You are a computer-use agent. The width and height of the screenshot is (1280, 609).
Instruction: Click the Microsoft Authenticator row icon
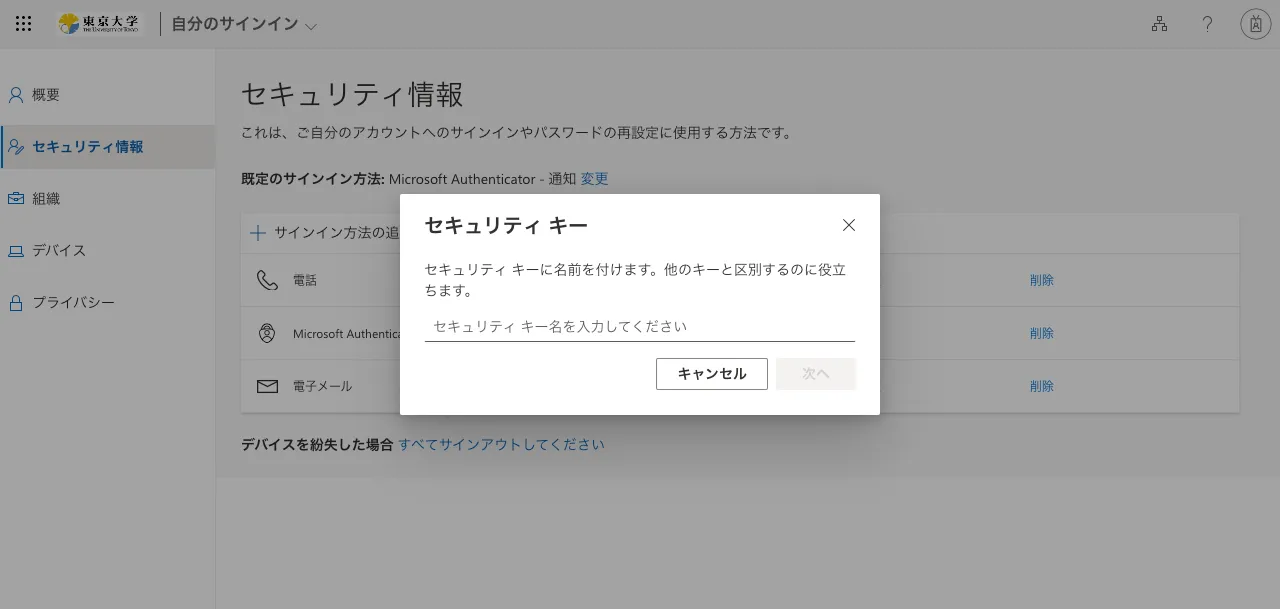pos(267,333)
